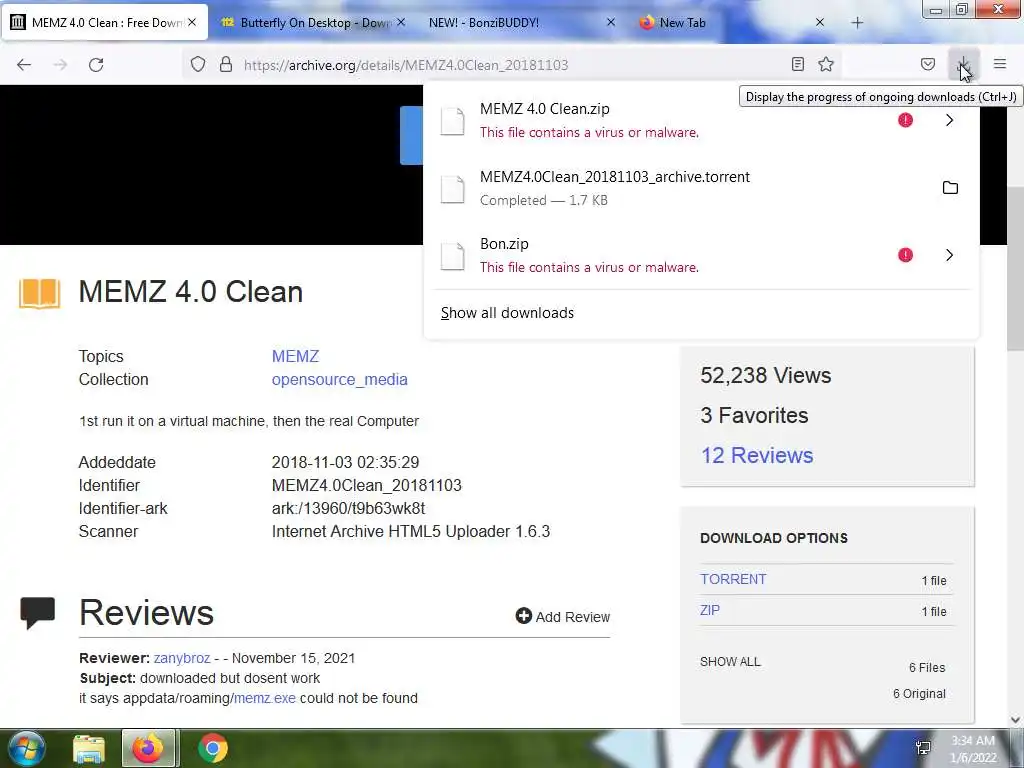Click the MEMZ 4.0 Clean page title

tap(191, 292)
